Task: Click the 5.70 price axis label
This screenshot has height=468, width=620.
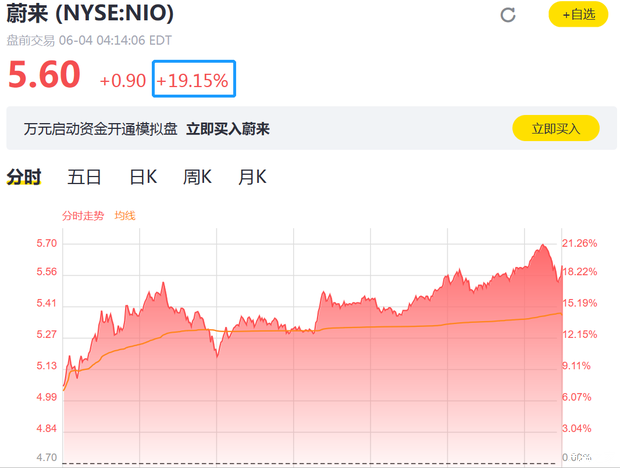Action: point(47,243)
